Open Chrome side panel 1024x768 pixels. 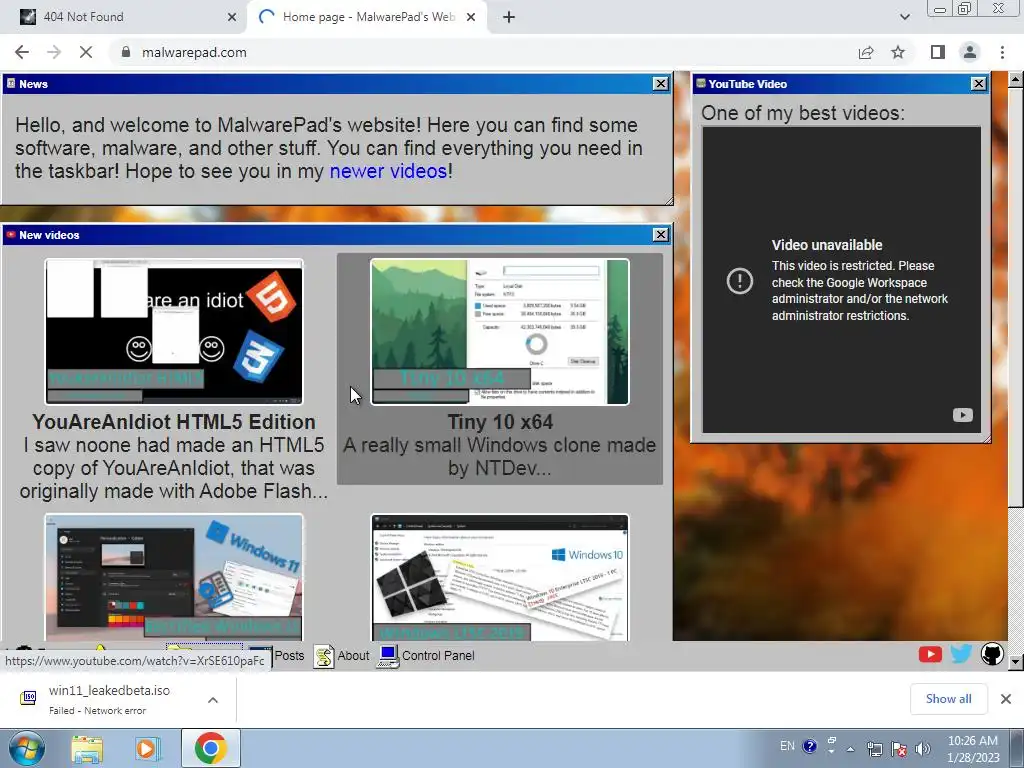coord(938,52)
